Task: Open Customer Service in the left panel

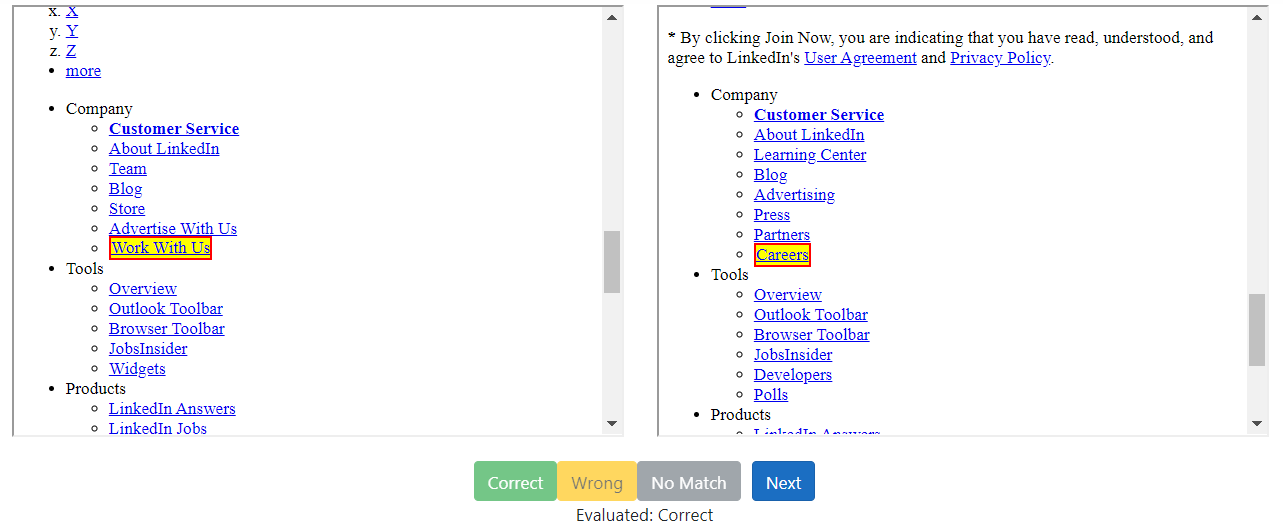Action: tap(174, 129)
